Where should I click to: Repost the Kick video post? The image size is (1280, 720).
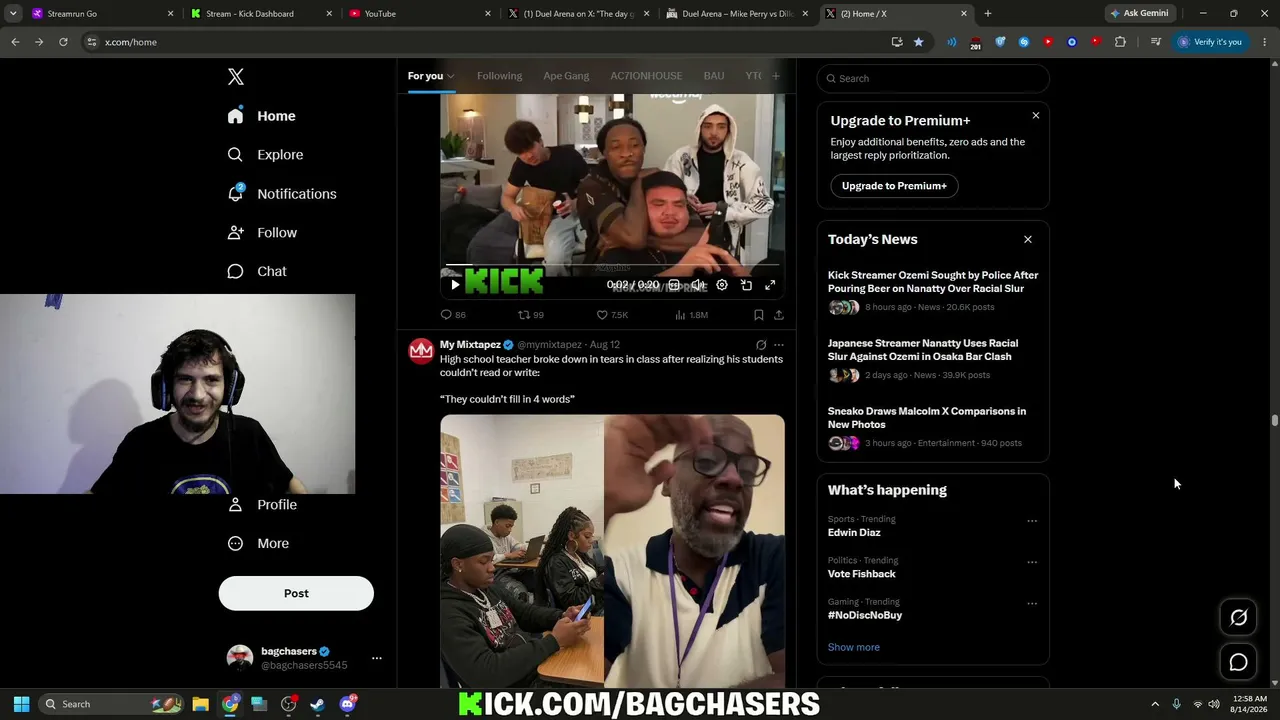[531, 315]
